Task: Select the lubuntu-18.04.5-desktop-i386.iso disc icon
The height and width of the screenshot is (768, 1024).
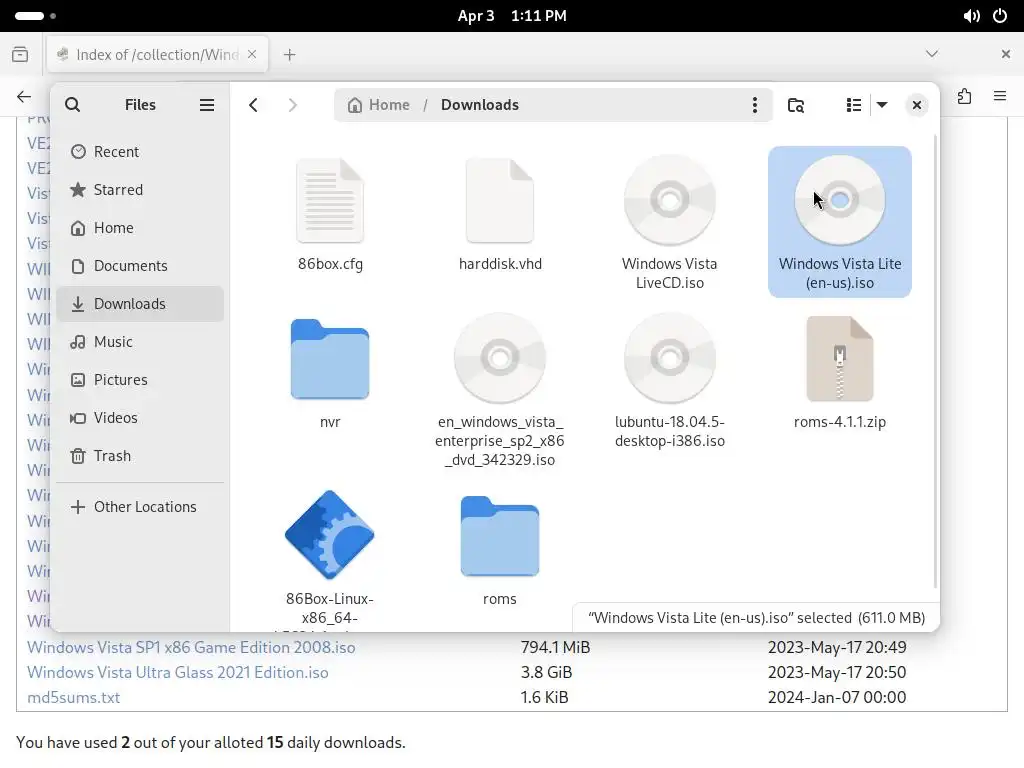Action: point(669,358)
